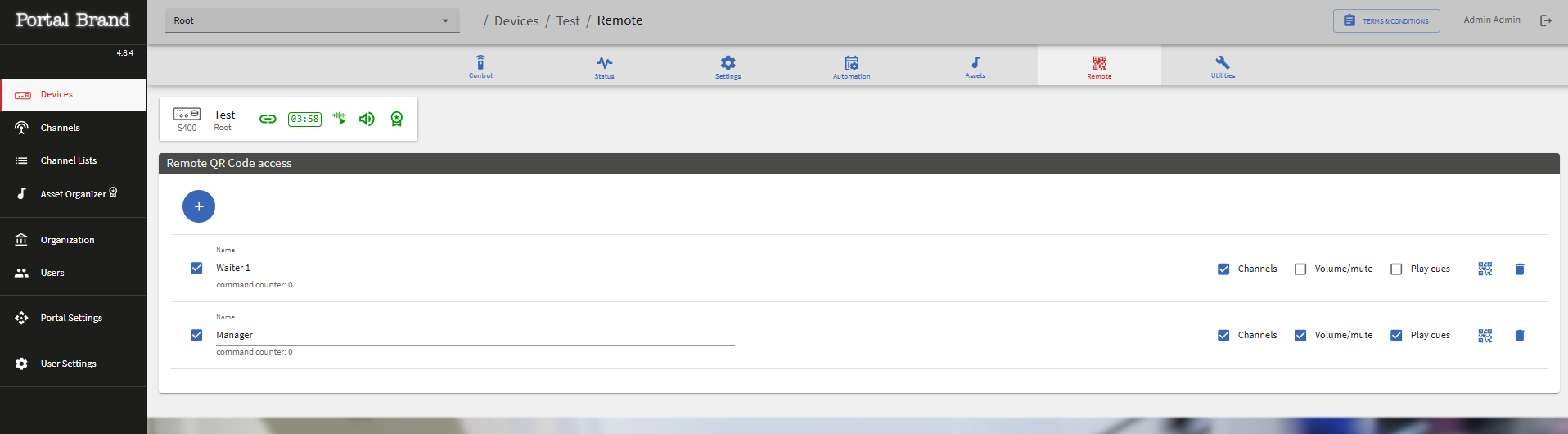Add a new remote QR code access
The height and width of the screenshot is (434, 1568).
(x=199, y=206)
